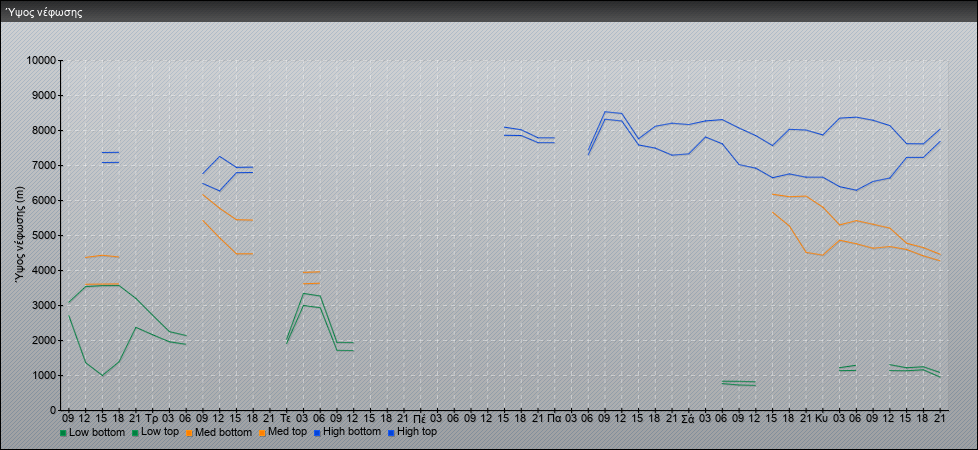Click the orange Med top legend swatch
Viewport: 978px width, 450px height.
[264, 433]
